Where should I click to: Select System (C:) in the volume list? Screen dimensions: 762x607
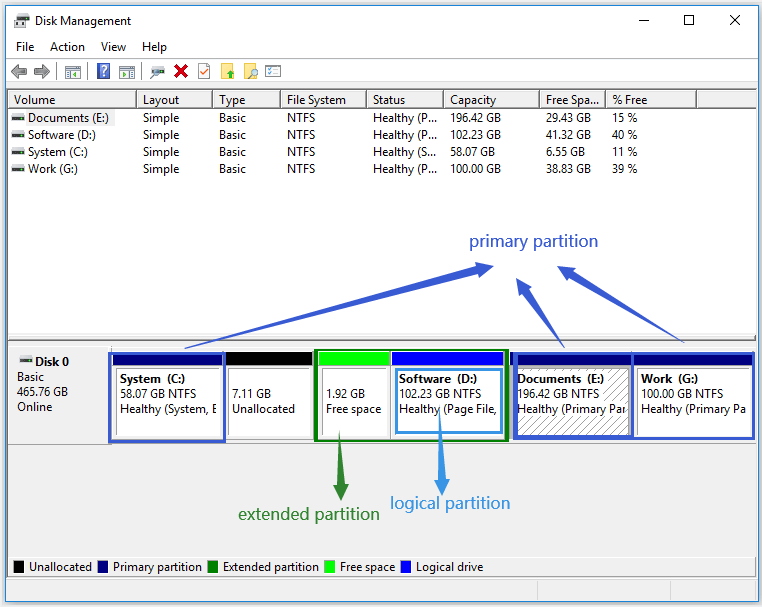pos(58,152)
